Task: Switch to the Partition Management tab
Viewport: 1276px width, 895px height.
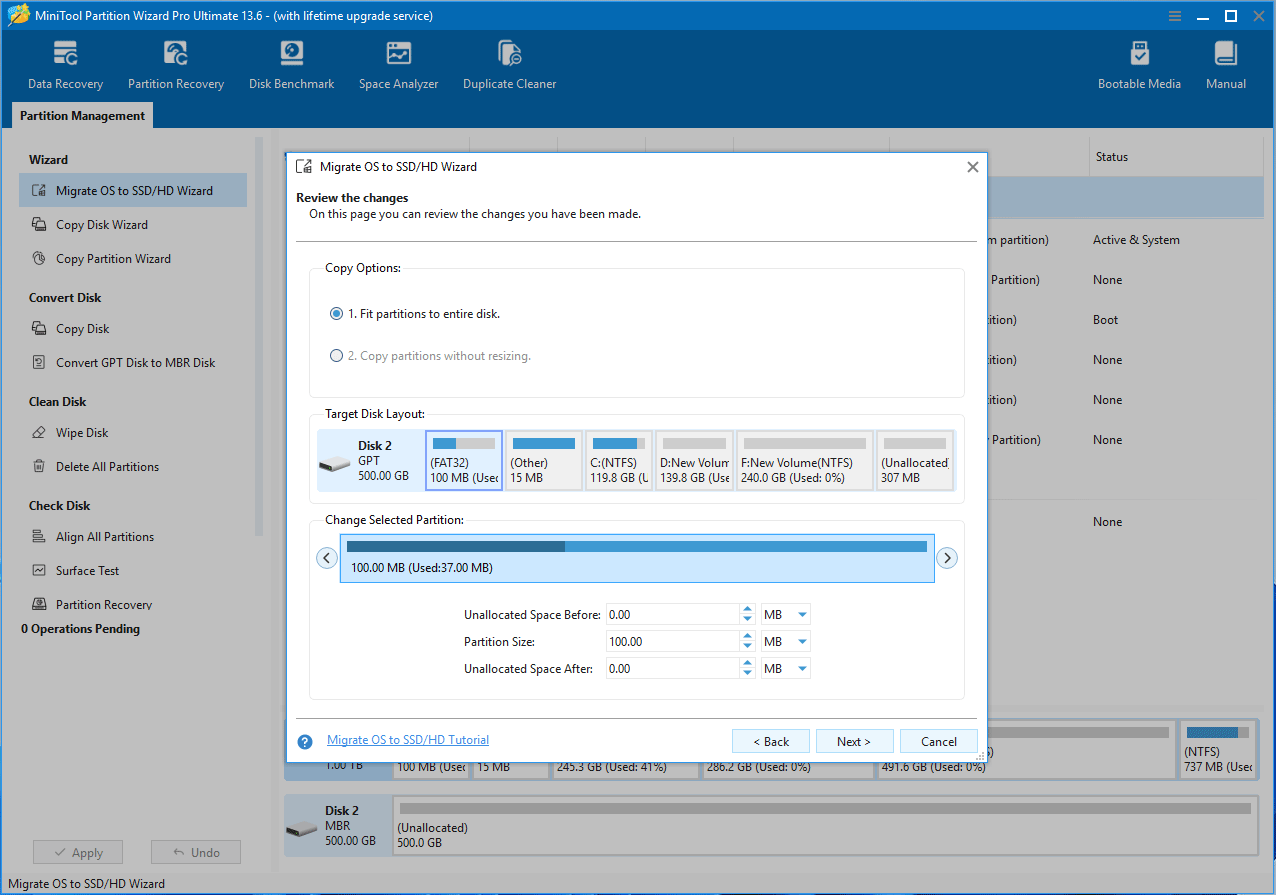Action: pyautogui.click(x=83, y=116)
